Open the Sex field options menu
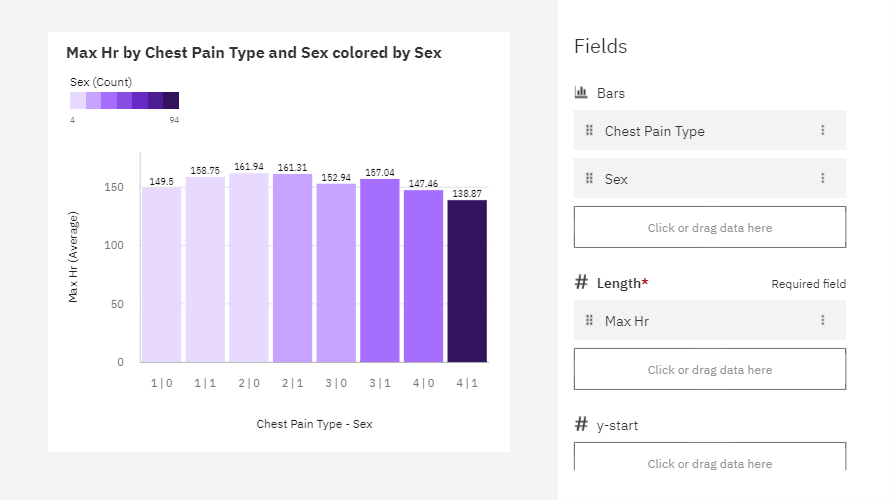 click(822, 178)
